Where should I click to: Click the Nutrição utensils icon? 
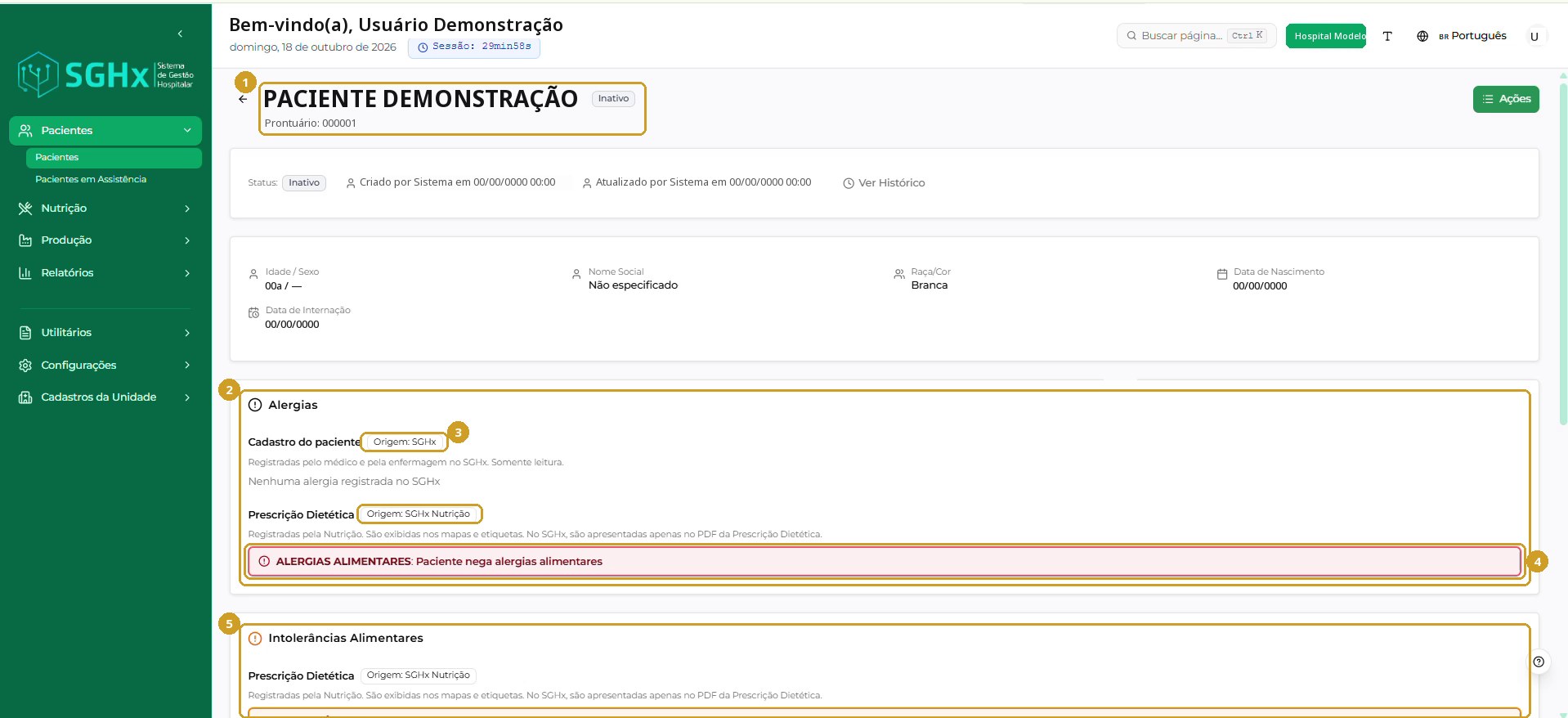tap(25, 209)
